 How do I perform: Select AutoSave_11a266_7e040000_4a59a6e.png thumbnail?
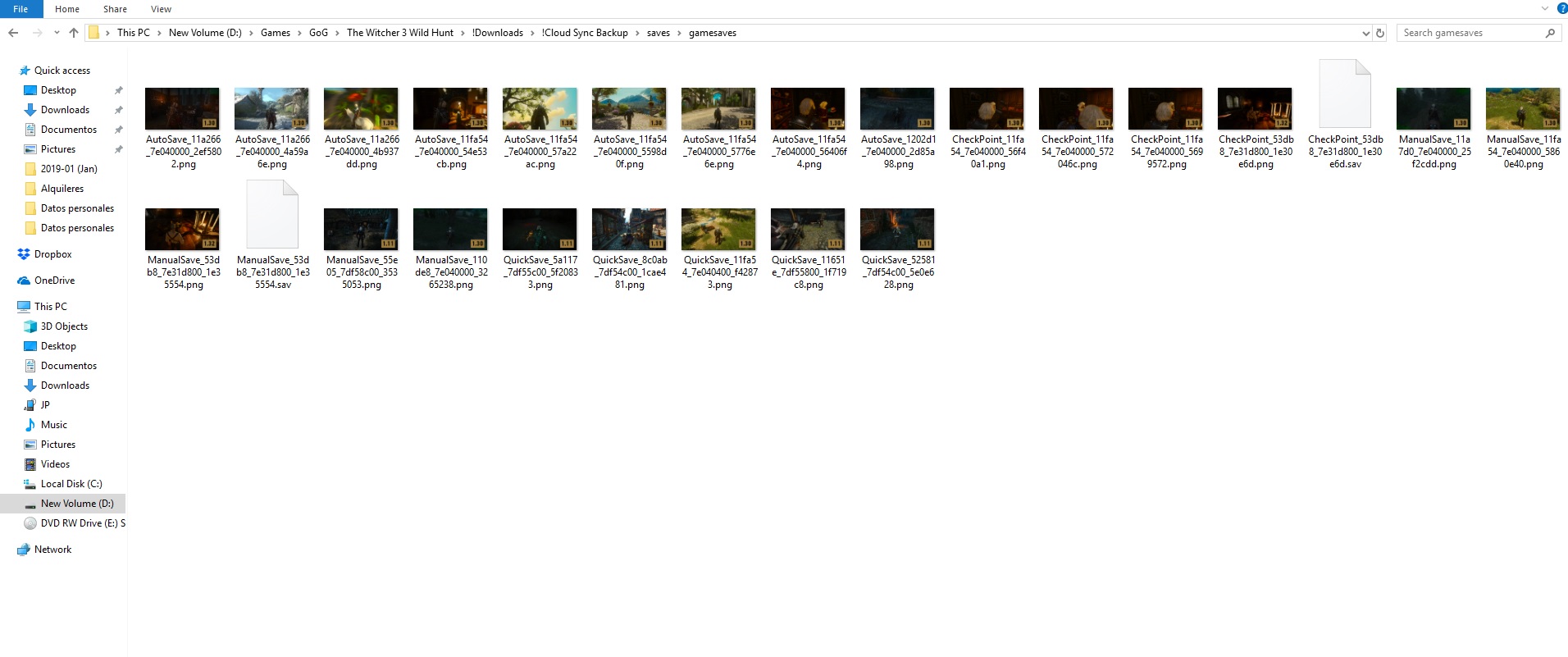[271, 108]
